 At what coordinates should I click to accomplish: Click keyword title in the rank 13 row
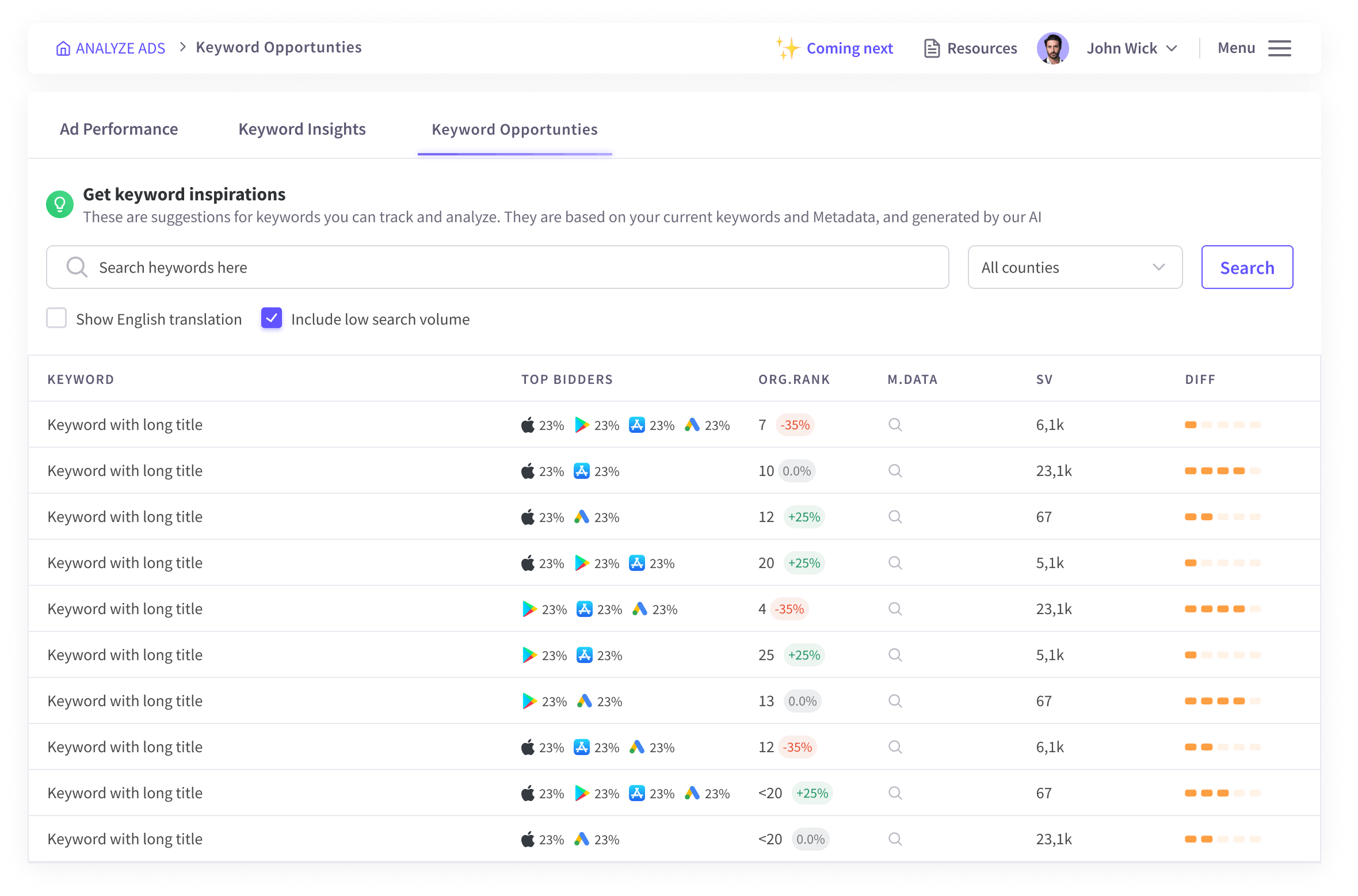click(125, 701)
